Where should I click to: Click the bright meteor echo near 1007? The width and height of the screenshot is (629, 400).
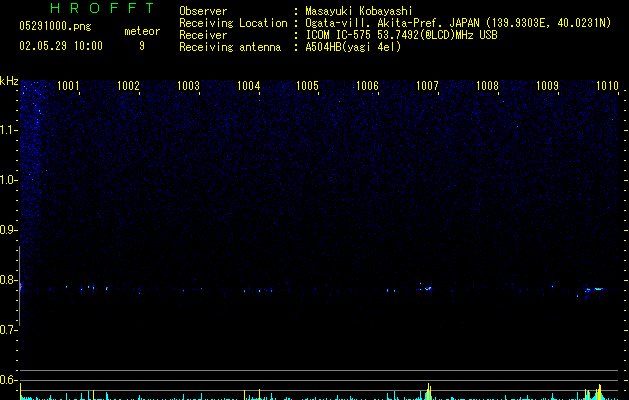click(x=428, y=288)
